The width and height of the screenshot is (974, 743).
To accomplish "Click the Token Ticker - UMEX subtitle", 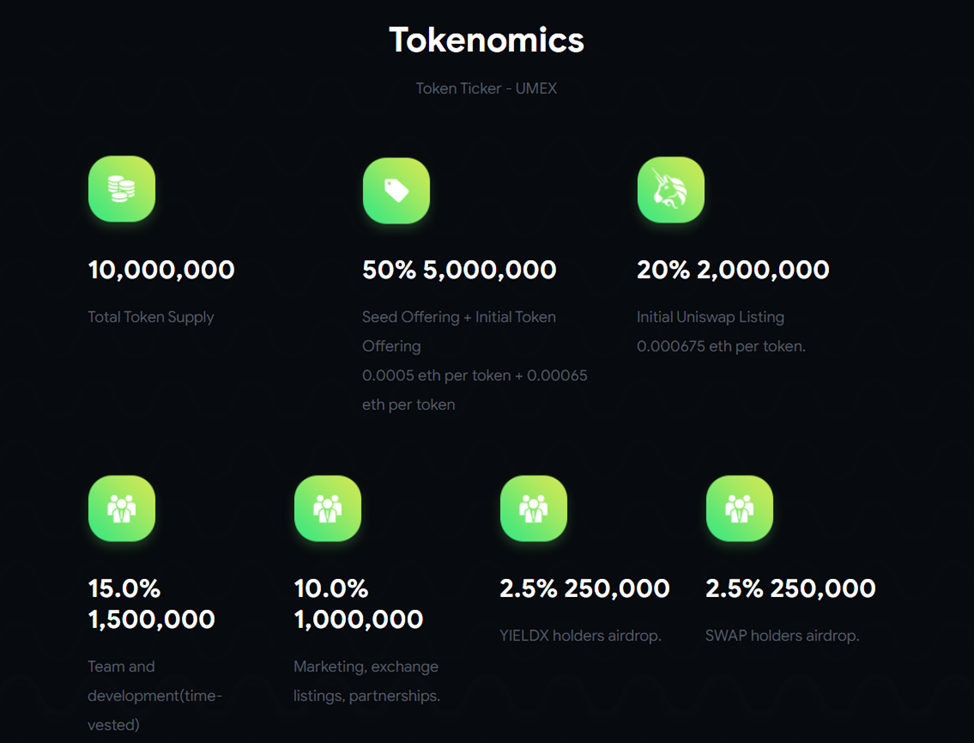I will [486, 88].
